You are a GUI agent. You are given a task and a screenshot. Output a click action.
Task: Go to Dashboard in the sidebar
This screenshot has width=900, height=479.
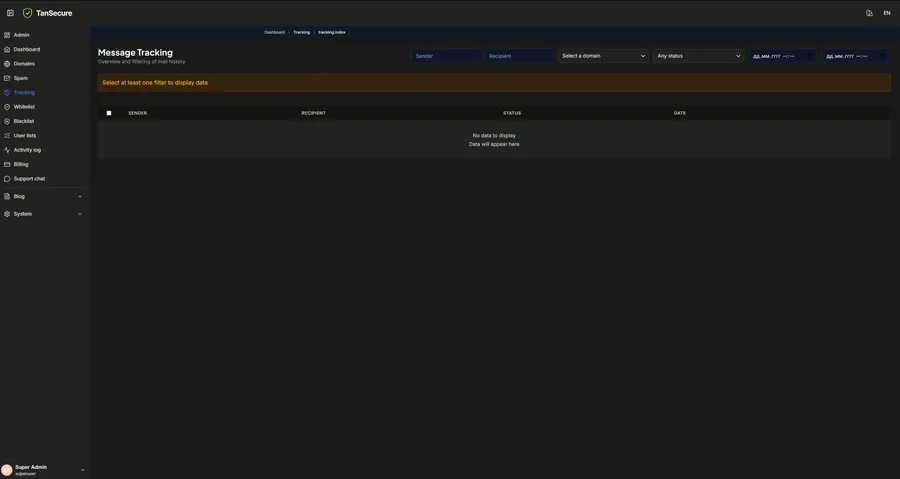tap(27, 49)
